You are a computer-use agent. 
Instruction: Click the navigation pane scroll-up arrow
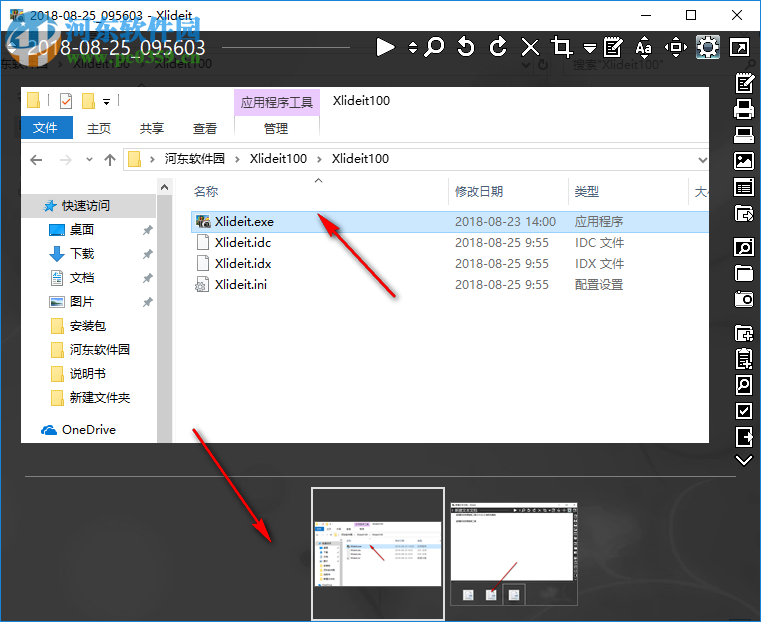pos(165,187)
